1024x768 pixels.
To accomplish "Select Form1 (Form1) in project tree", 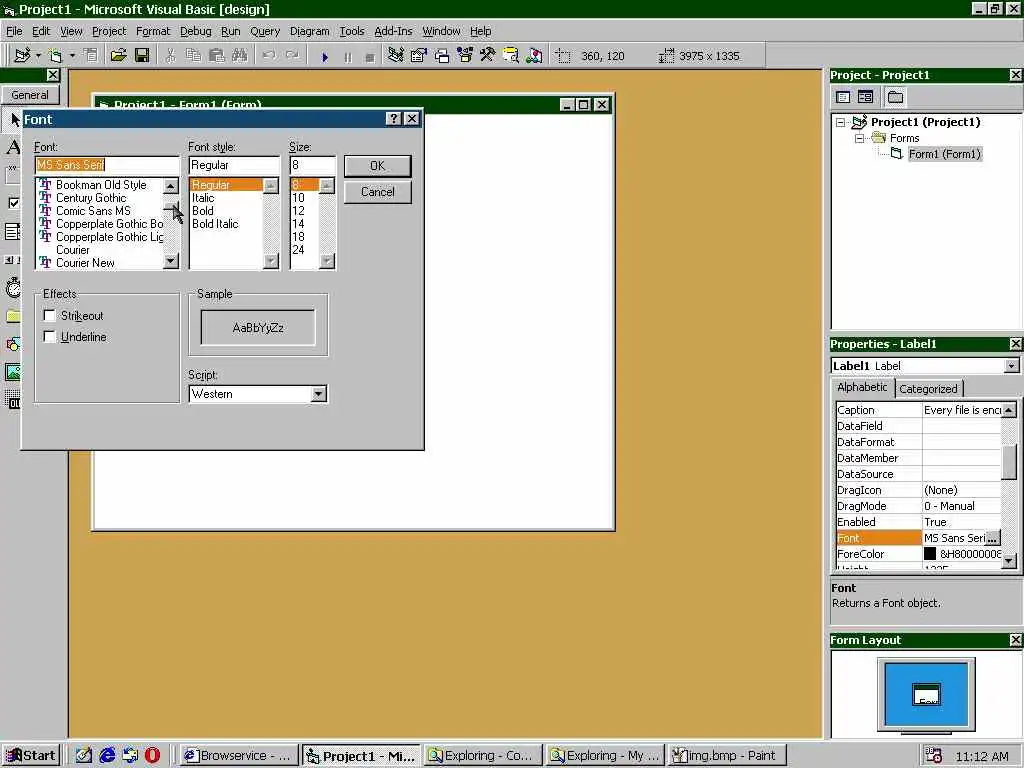I will 944,154.
